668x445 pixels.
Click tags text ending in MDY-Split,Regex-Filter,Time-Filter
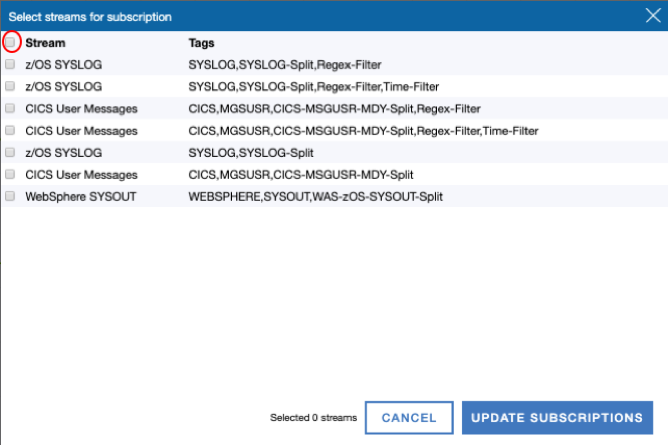point(363,131)
